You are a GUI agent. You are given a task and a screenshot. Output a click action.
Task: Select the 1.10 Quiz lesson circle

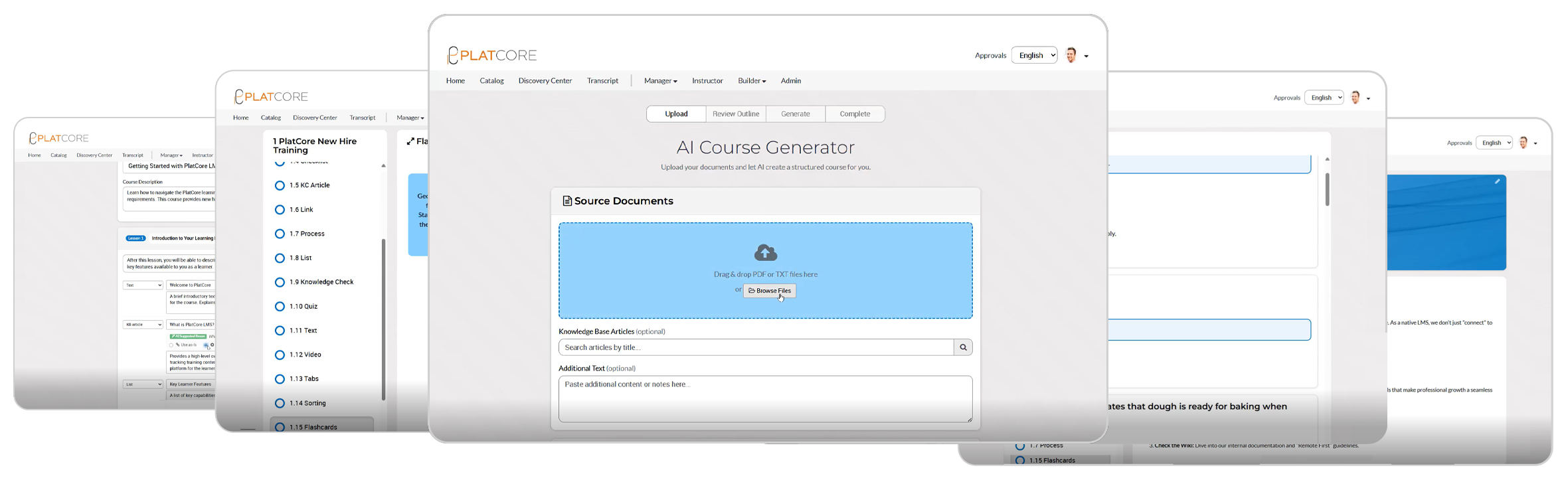coord(280,306)
